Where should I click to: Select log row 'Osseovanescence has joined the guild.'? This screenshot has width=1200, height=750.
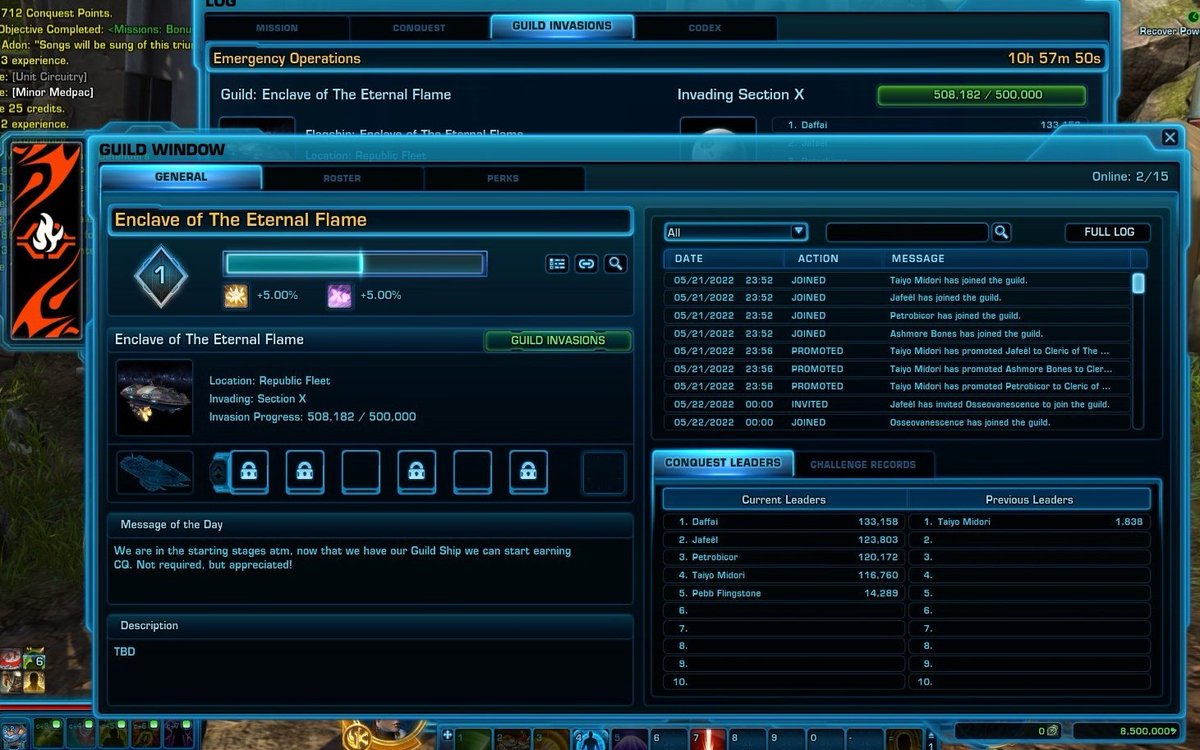898,422
